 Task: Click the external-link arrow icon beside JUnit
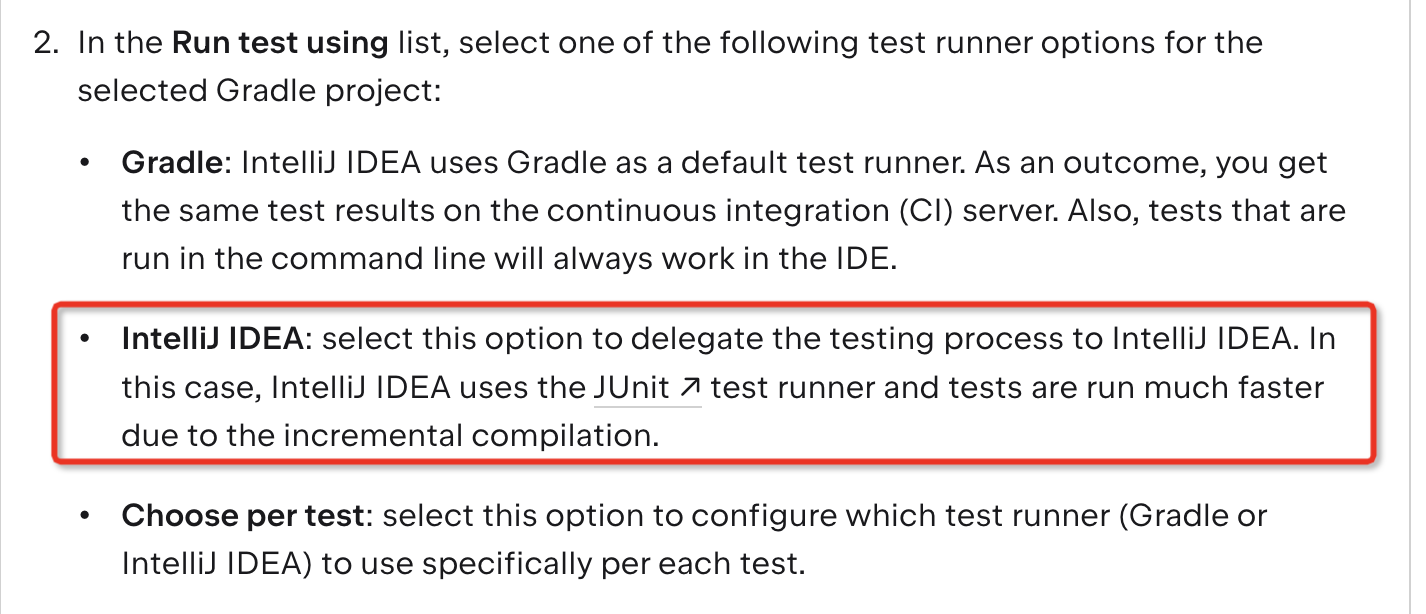(688, 389)
